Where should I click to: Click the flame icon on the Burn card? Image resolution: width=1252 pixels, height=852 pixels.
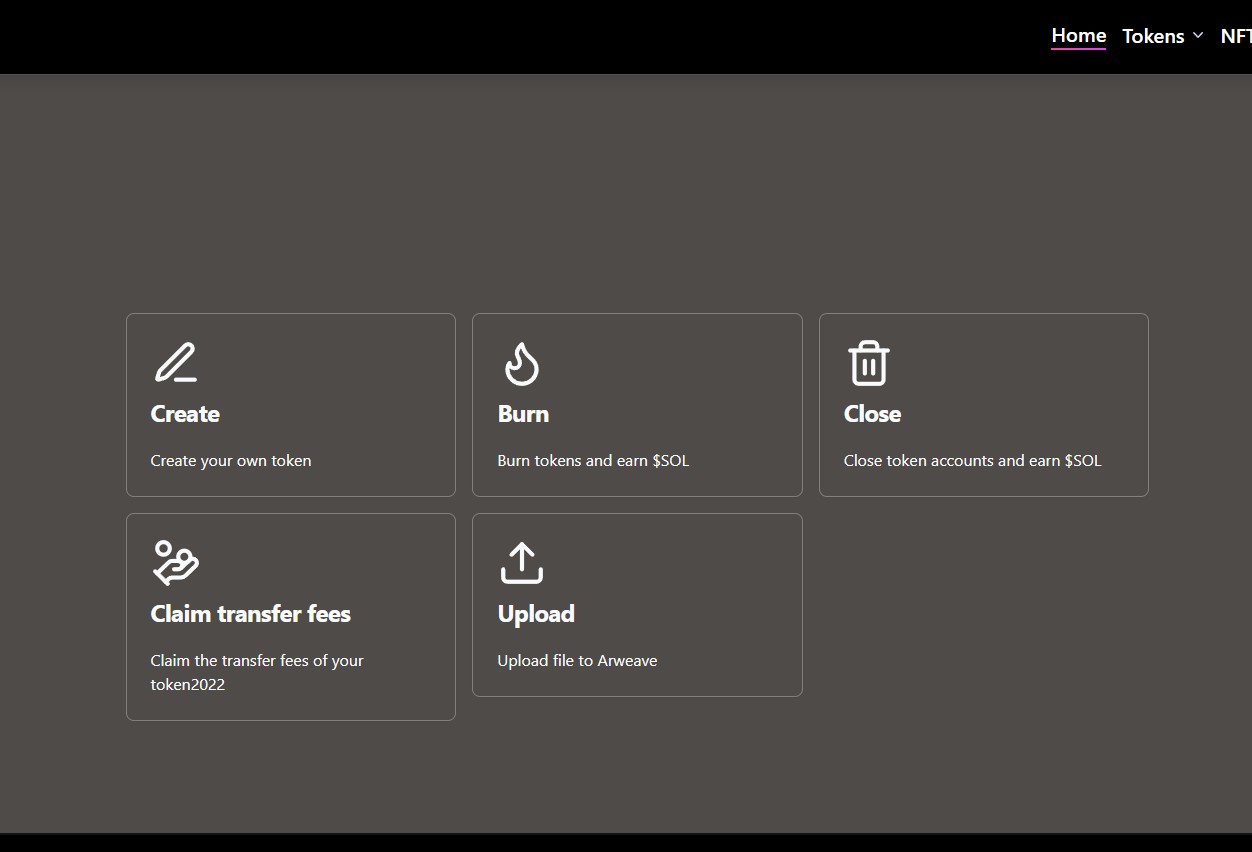tap(521, 364)
